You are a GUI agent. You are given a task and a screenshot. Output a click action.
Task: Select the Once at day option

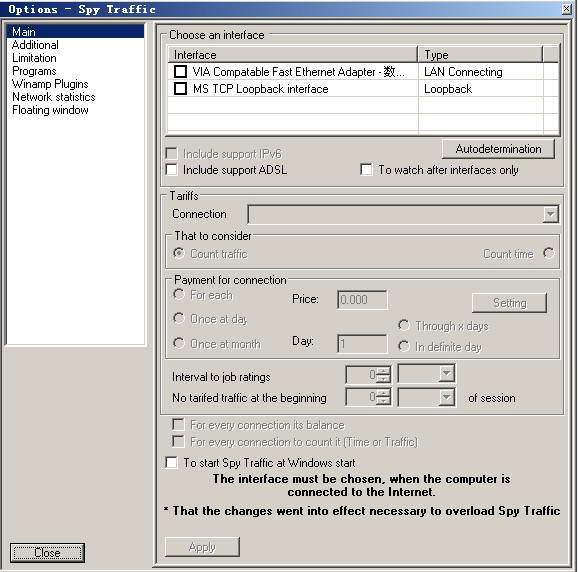tap(179, 318)
